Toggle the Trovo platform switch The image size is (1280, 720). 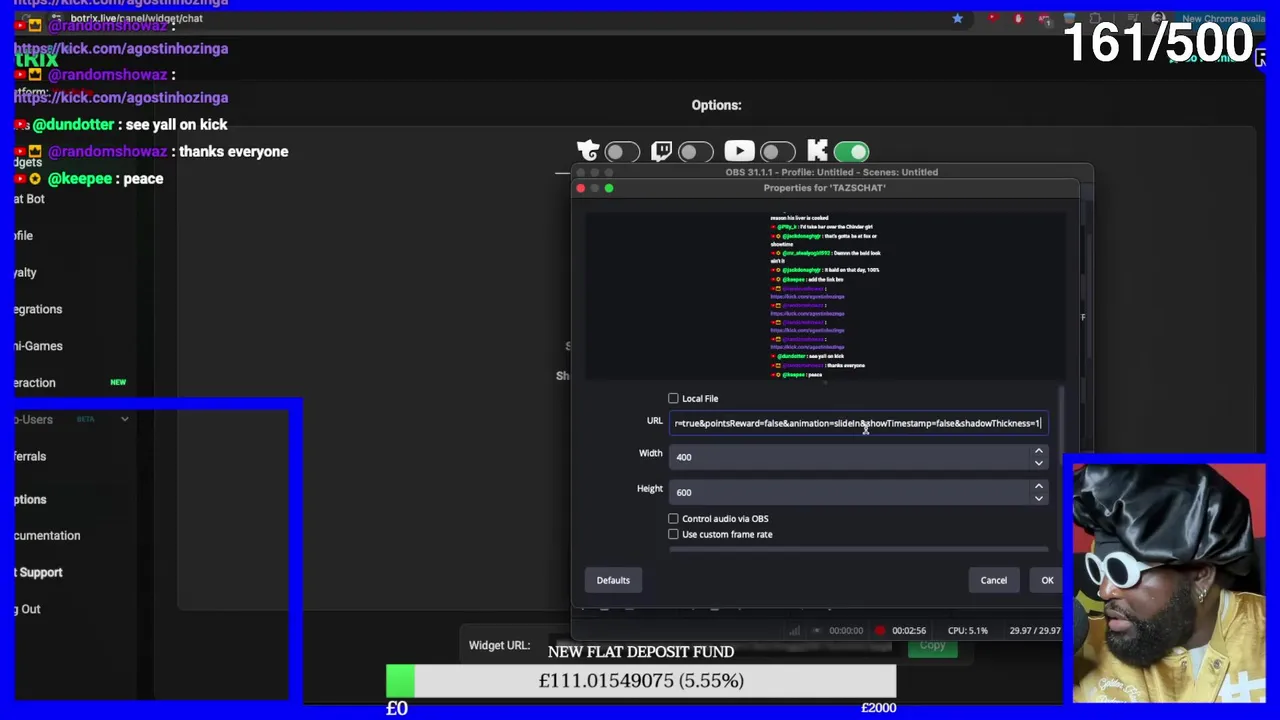[622, 152]
